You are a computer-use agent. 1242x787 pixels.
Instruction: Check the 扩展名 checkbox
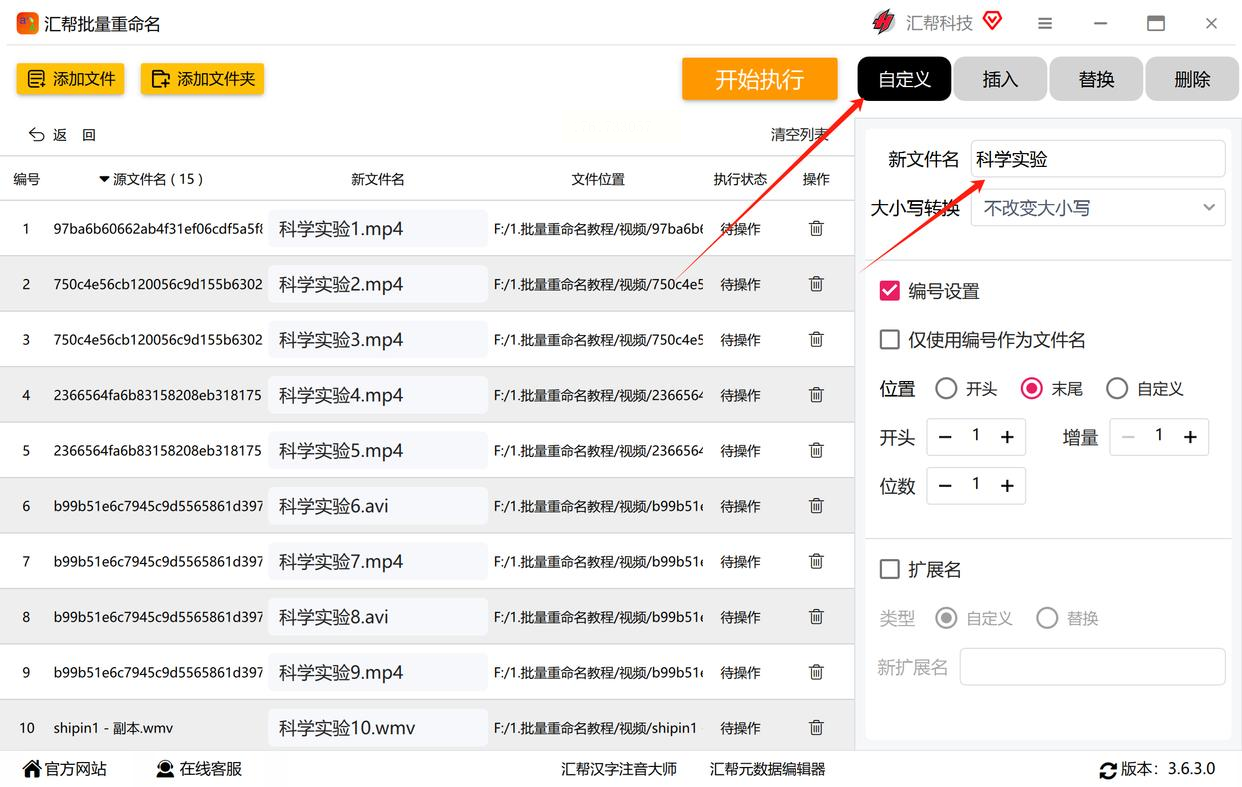tap(889, 569)
